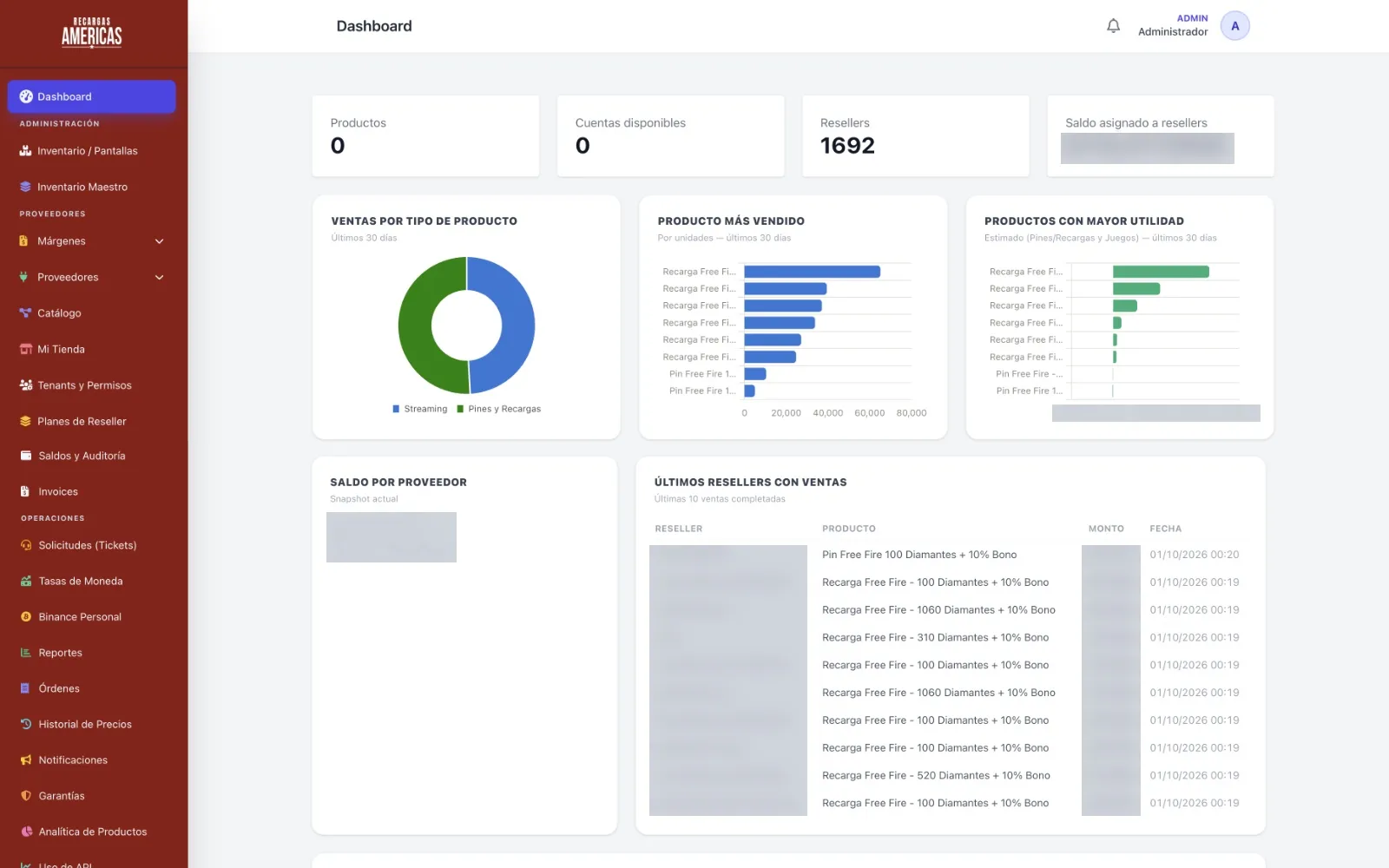
Task: Open the notifications bell icon
Action: click(1113, 26)
